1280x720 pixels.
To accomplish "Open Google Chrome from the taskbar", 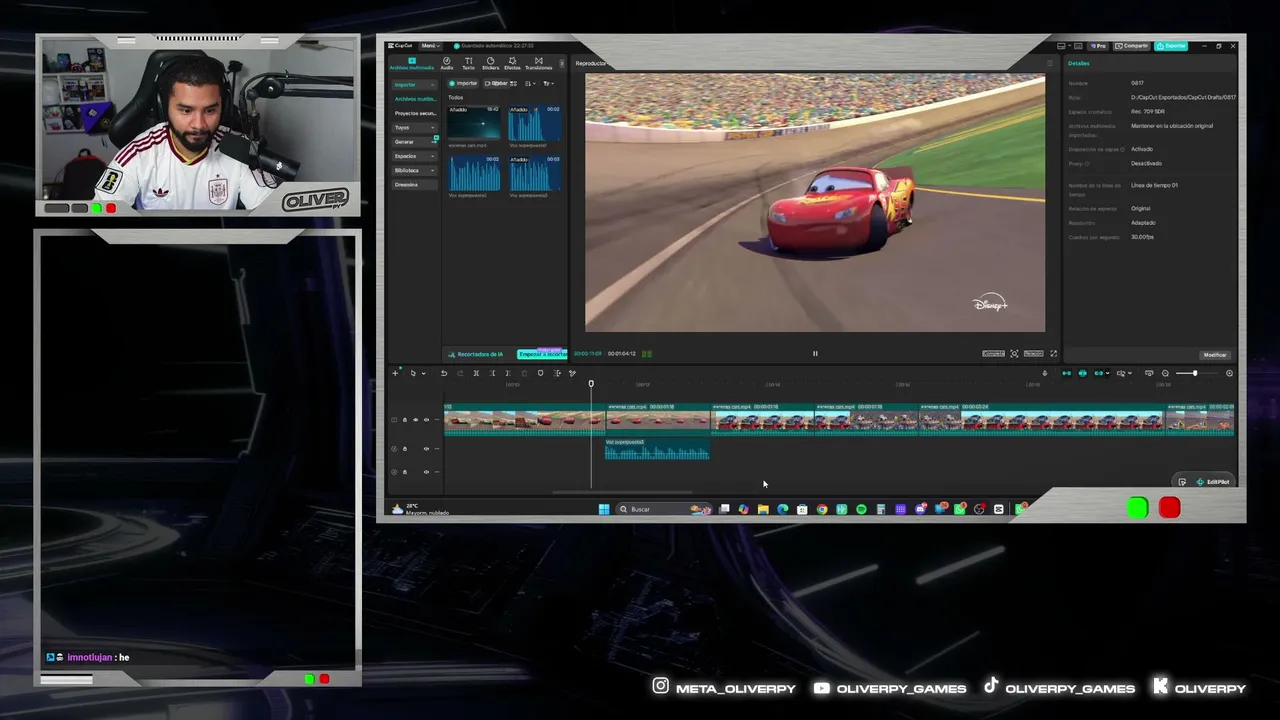I will coord(822,509).
